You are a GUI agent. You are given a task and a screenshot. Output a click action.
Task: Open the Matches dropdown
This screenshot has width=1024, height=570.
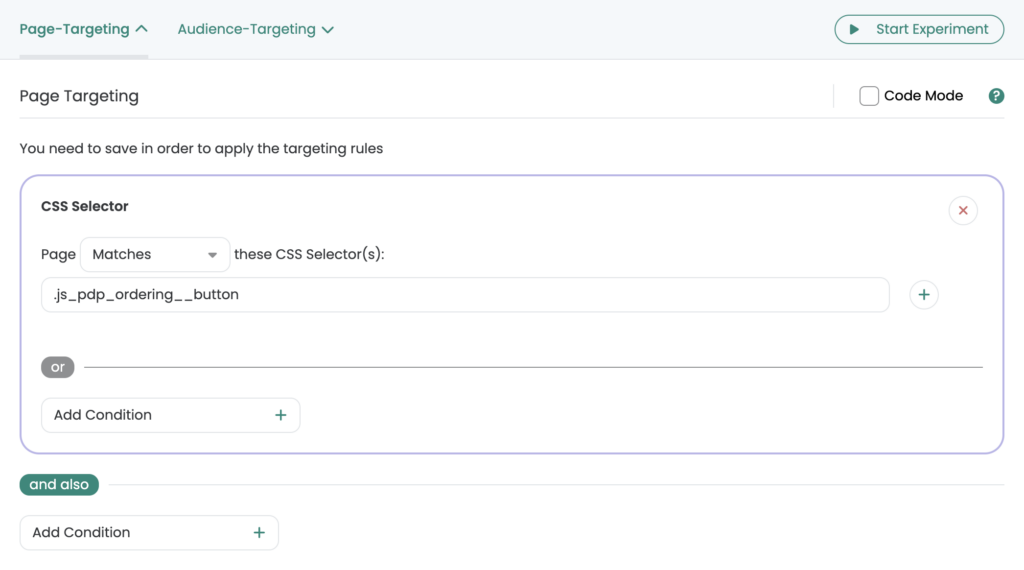point(155,255)
